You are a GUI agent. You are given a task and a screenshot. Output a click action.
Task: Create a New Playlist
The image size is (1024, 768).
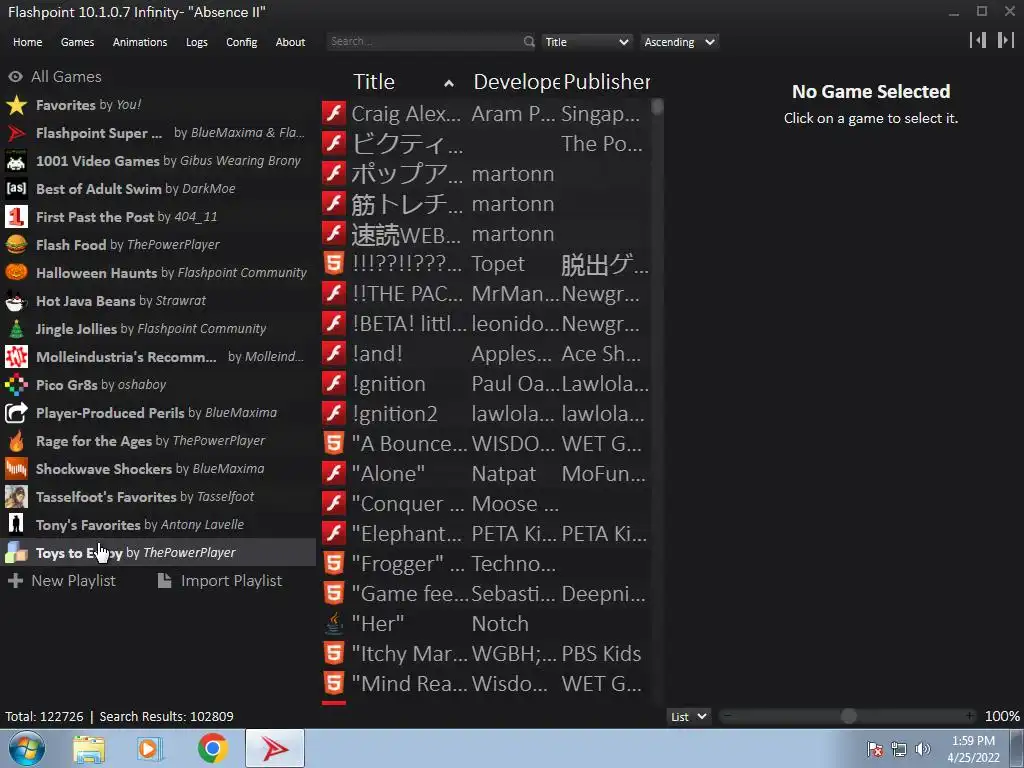(62, 581)
